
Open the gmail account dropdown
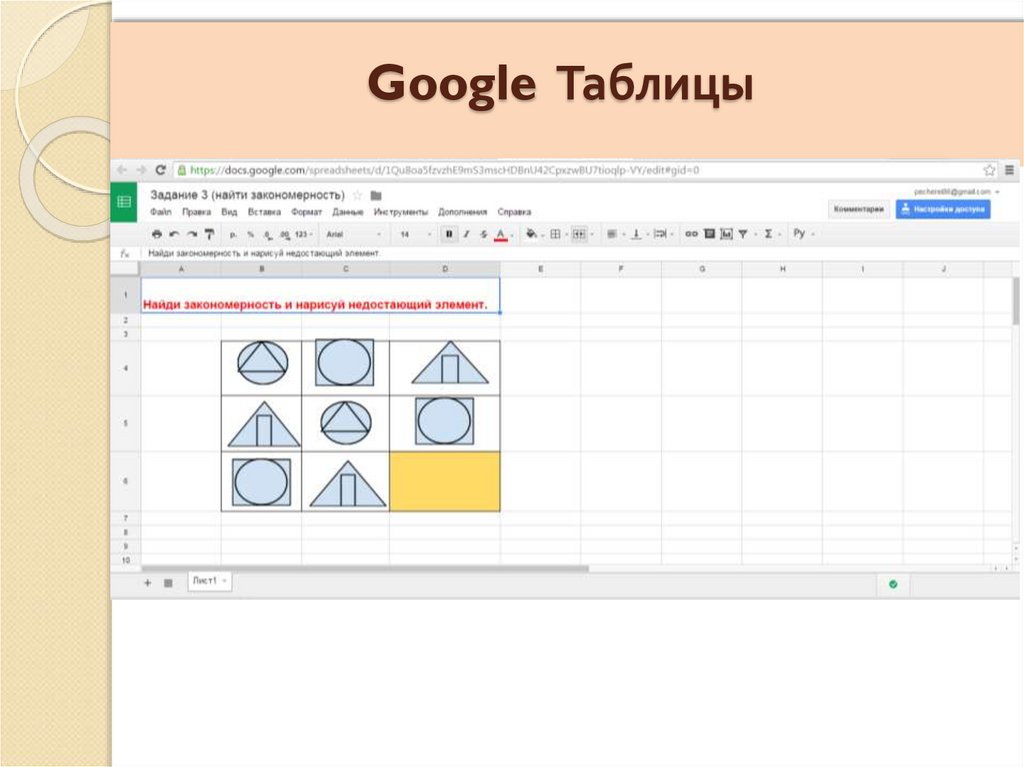click(957, 191)
